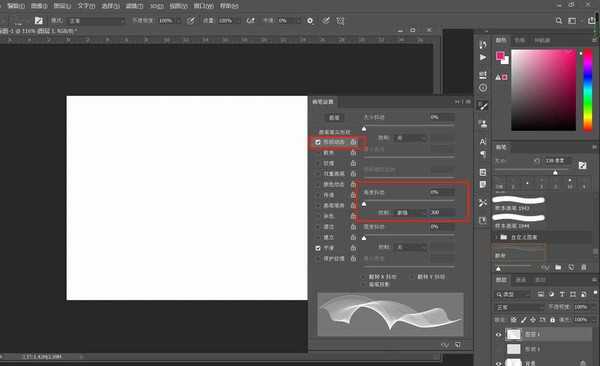Image resolution: width=600 pixels, height=366 pixels.
Task: Hide the top layer using its eye icon
Action: (498, 334)
